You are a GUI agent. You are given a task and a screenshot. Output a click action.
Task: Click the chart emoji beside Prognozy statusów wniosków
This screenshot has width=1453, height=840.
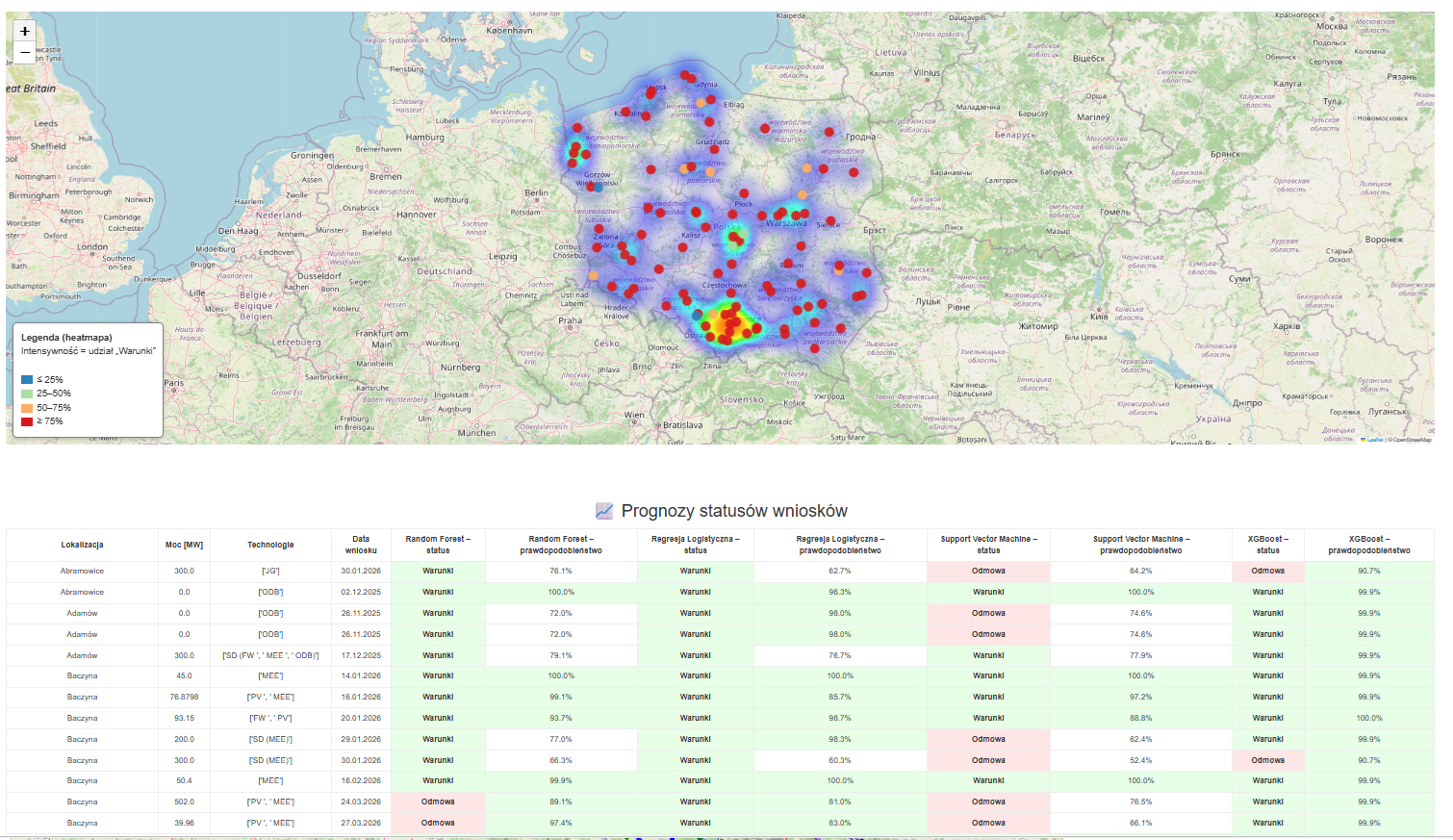(604, 511)
